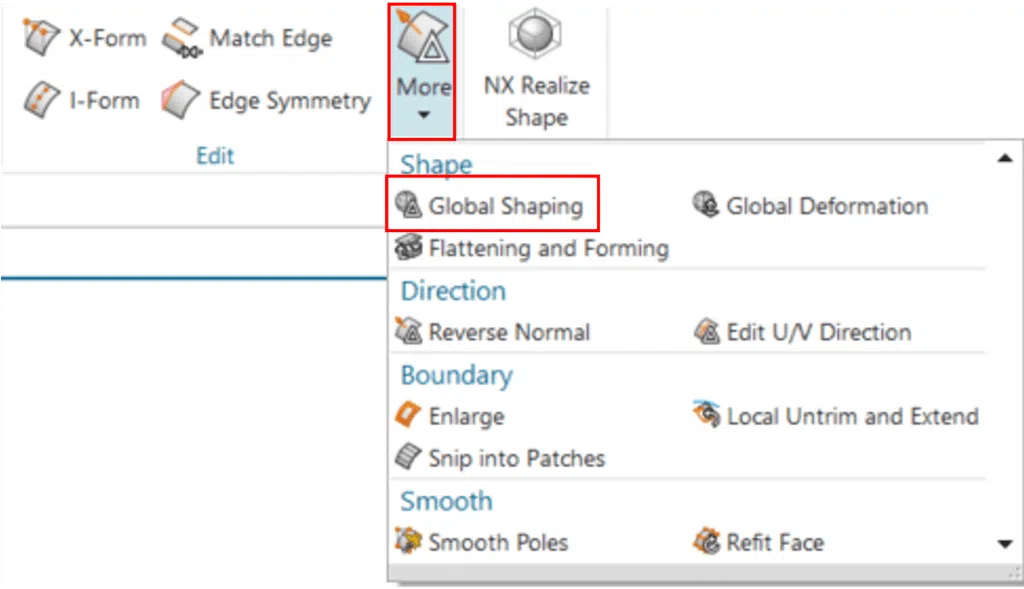The image size is (1024, 589).
Task: Click the Edit group label
Action: [215, 156]
